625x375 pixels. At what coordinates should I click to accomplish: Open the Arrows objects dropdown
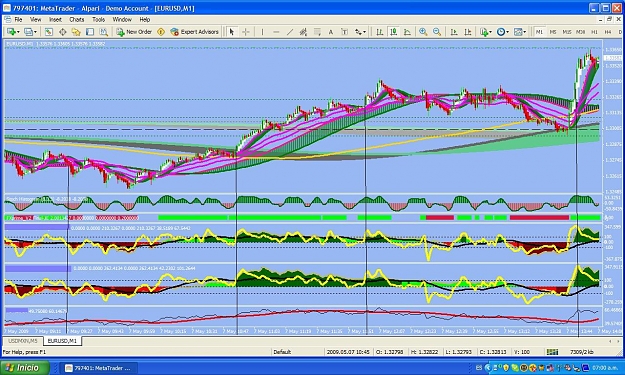pos(360,32)
